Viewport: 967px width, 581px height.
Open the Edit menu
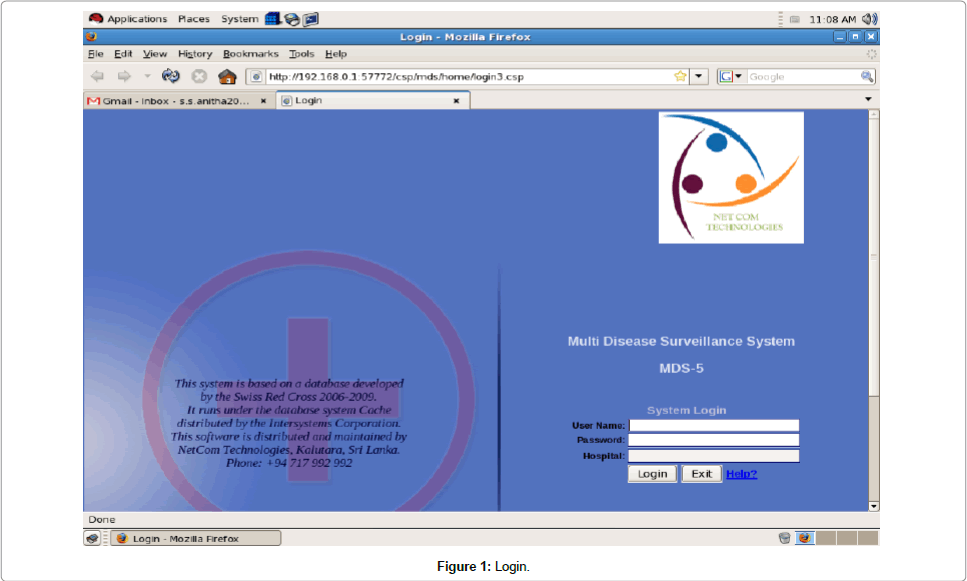pyautogui.click(x=123, y=54)
